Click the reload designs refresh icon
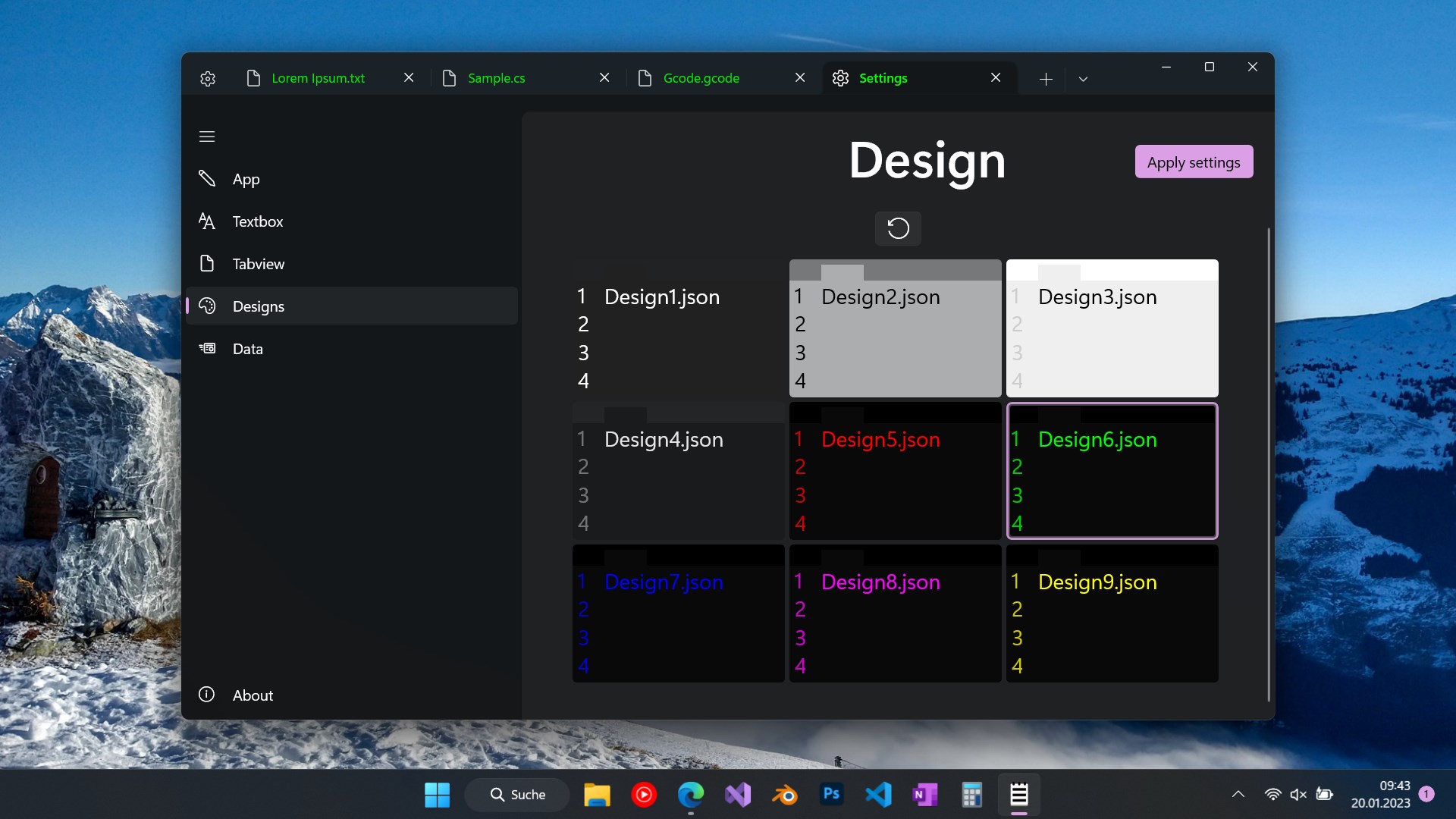The image size is (1456, 819). (x=898, y=228)
